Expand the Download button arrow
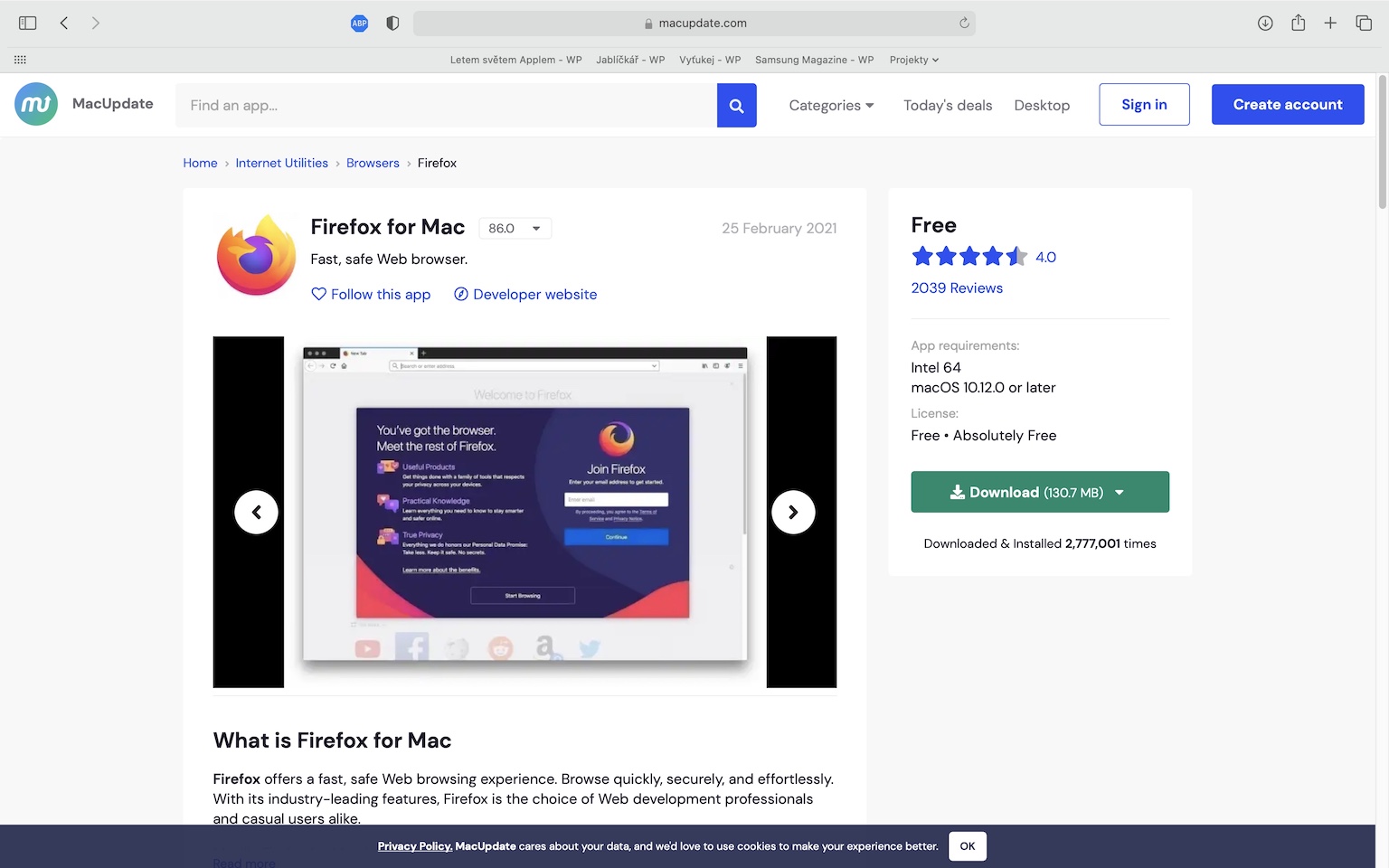1389x868 pixels. 1120,492
